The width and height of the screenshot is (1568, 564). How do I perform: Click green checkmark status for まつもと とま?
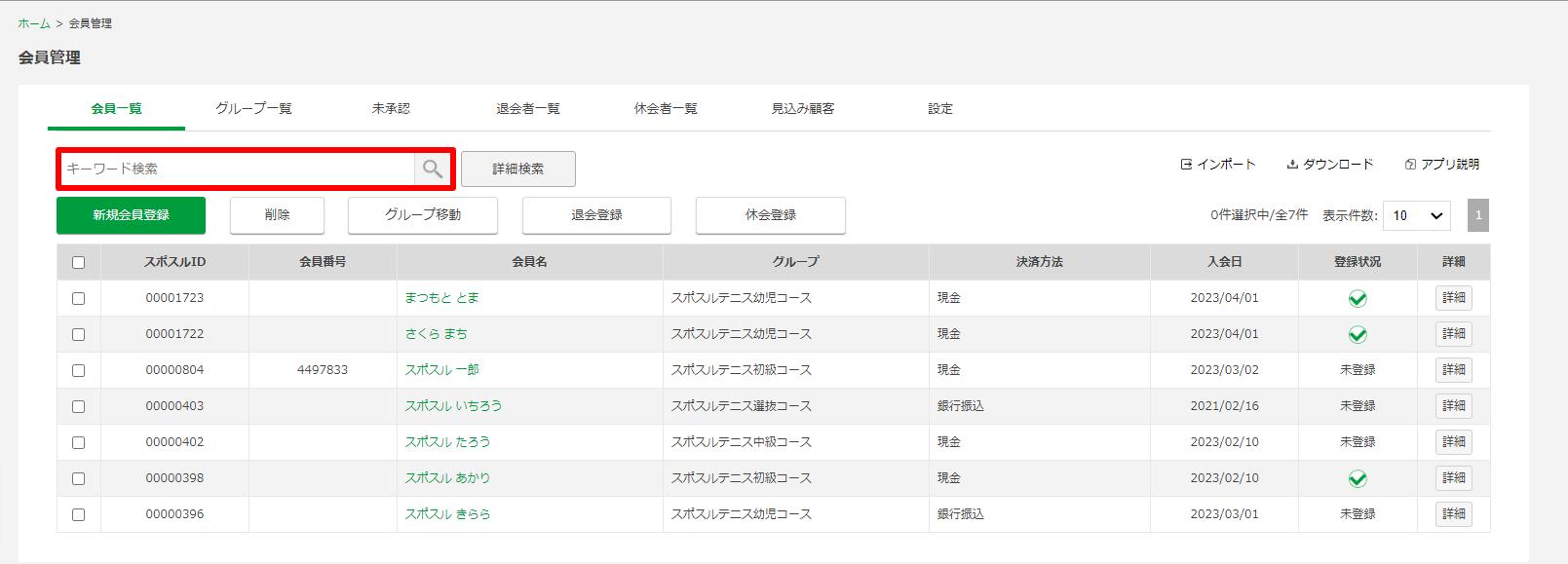point(1358,298)
